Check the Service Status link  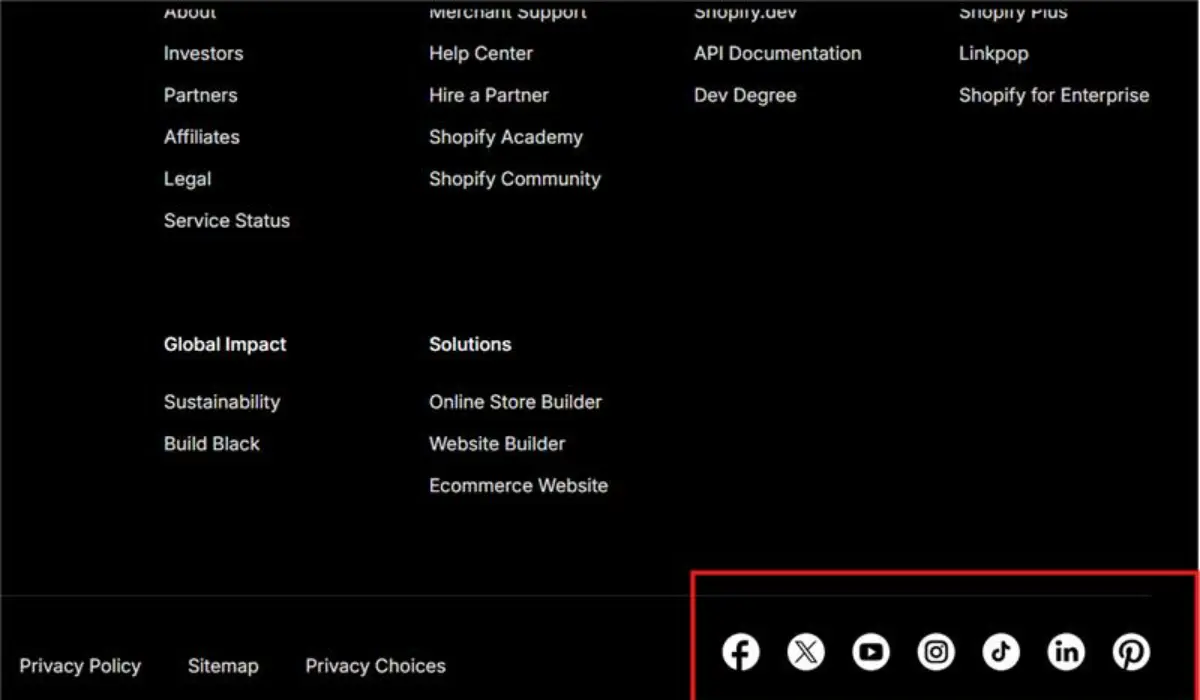pyautogui.click(x=227, y=222)
